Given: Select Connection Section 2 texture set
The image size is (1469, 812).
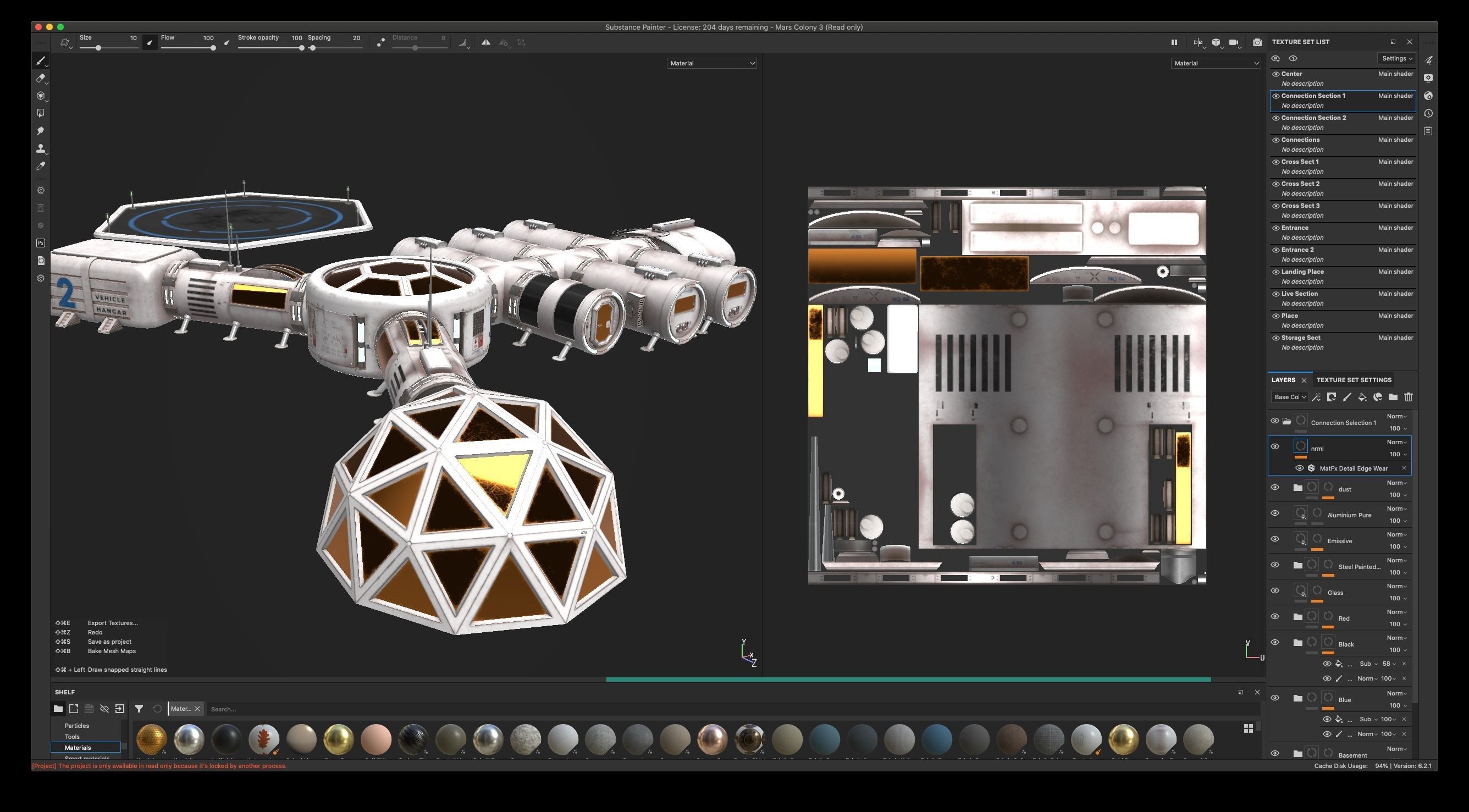Looking at the screenshot, I should click(x=1343, y=123).
